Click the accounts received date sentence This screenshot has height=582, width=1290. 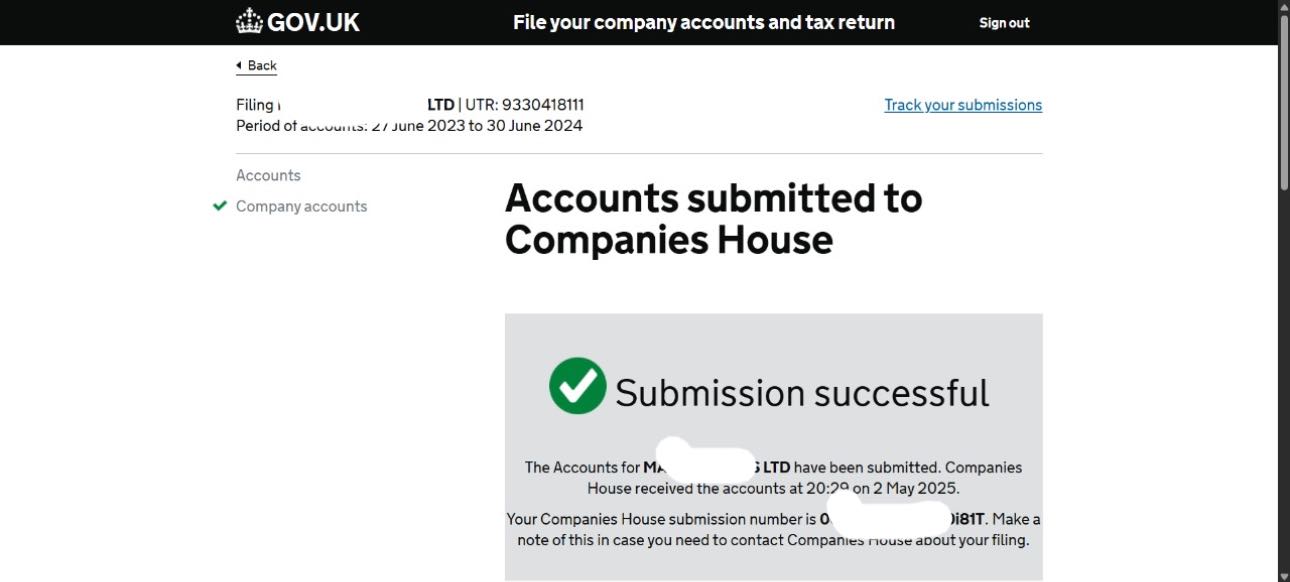(x=772, y=489)
